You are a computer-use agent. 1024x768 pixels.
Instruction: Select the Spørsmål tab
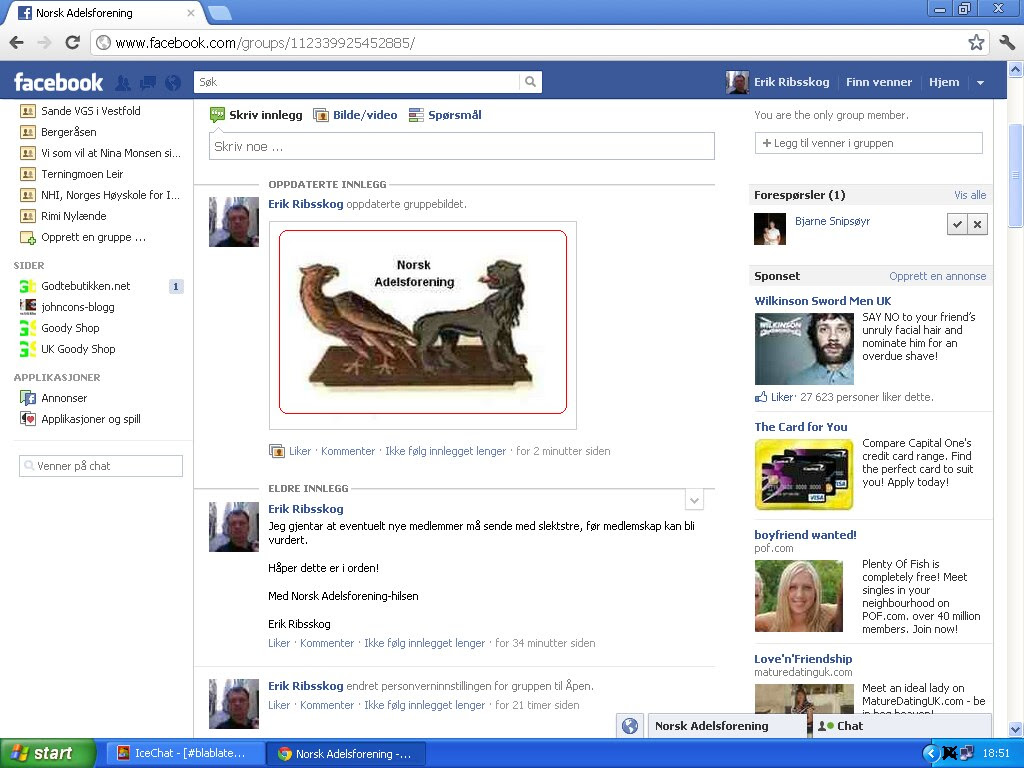click(x=445, y=115)
